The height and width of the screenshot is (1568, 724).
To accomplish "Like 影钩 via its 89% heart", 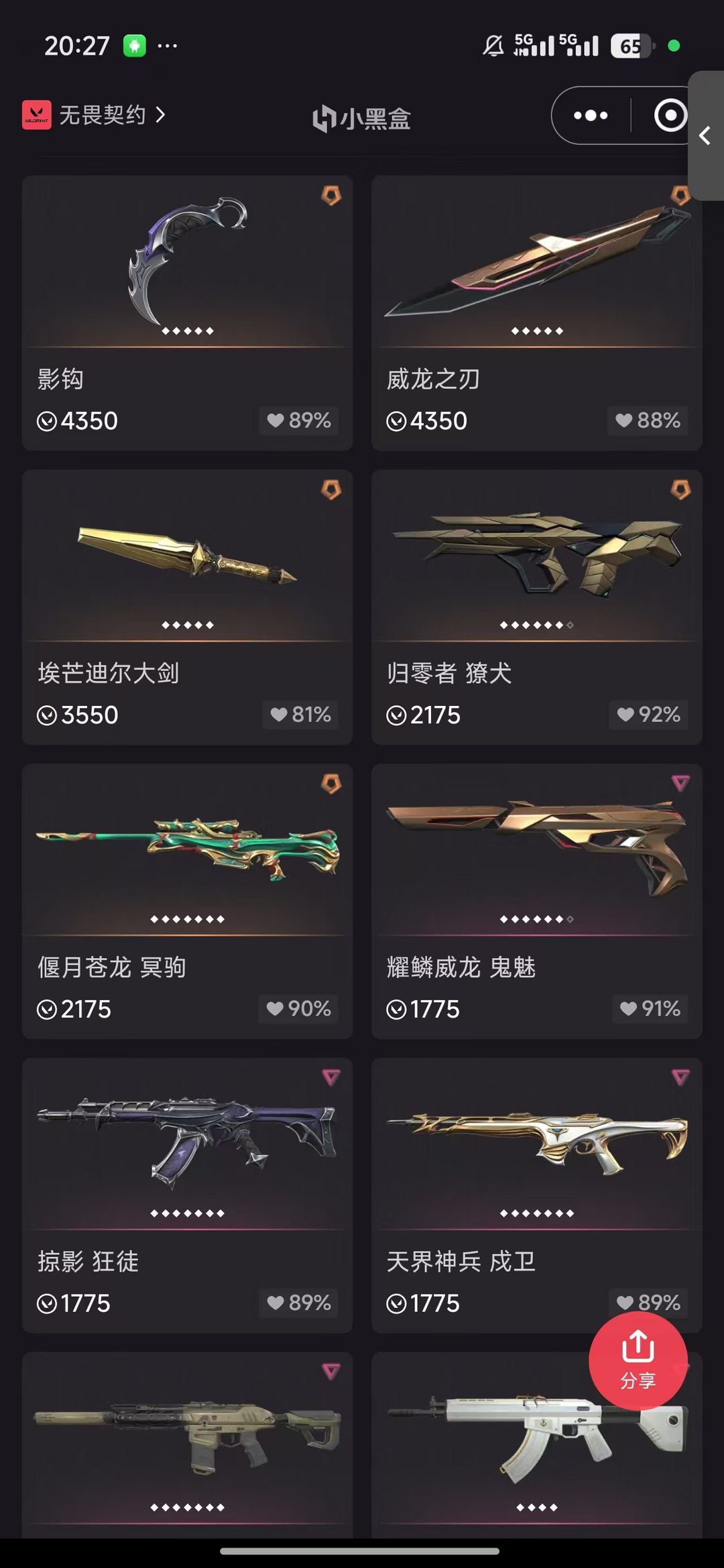I will tap(299, 420).
